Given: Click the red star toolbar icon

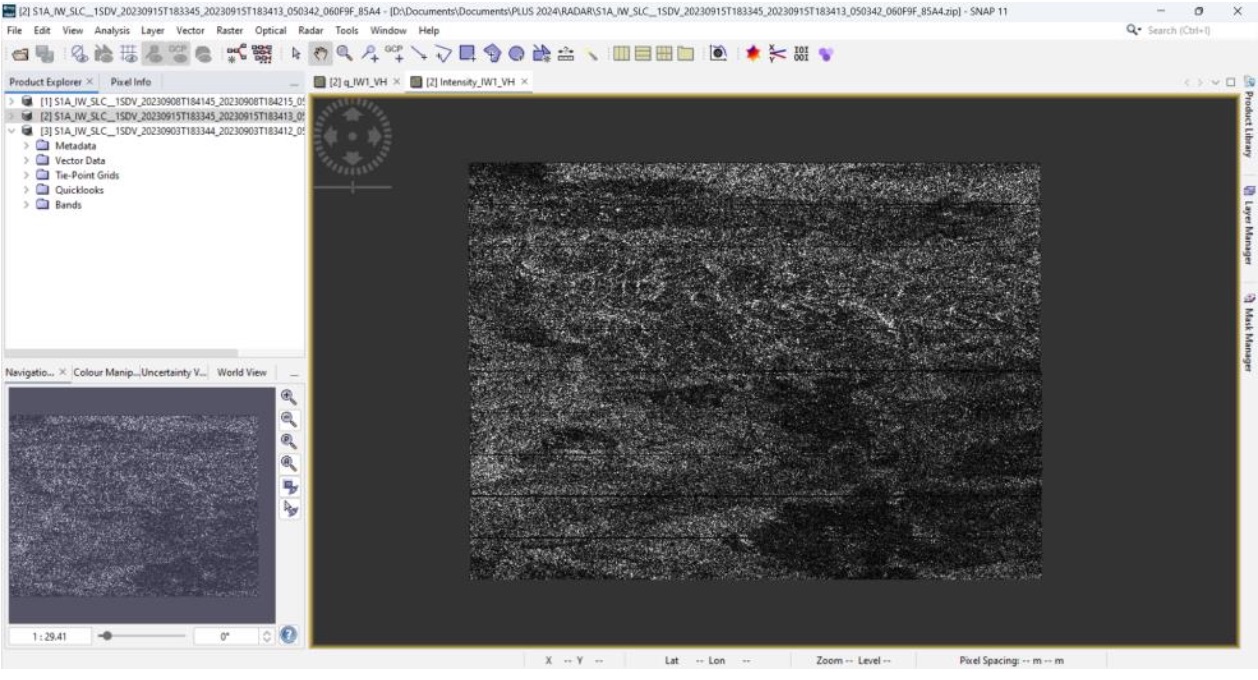Looking at the screenshot, I should pyautogui.click(x=751, y=53).
